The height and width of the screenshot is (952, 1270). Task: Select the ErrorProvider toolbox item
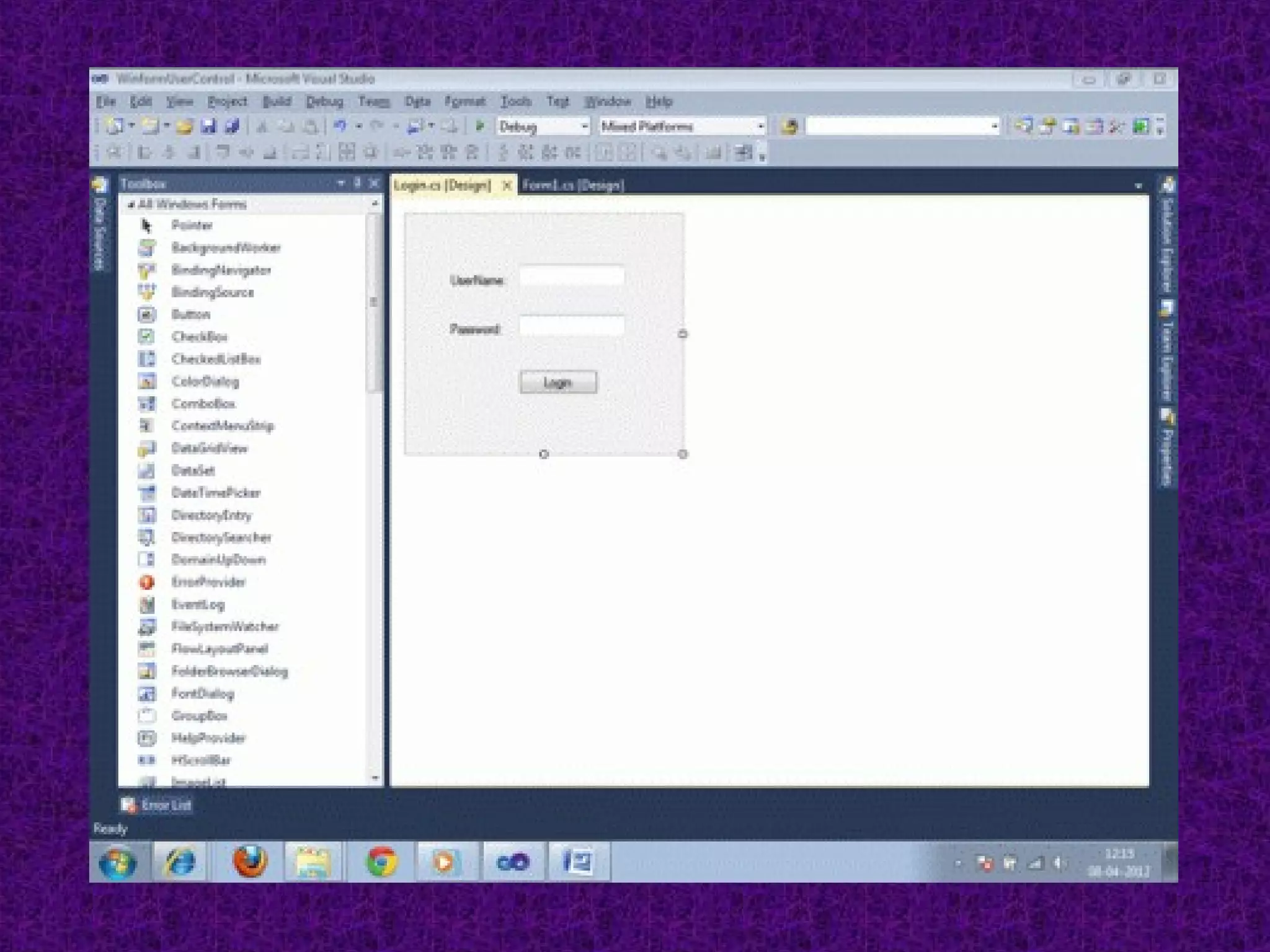208,582
